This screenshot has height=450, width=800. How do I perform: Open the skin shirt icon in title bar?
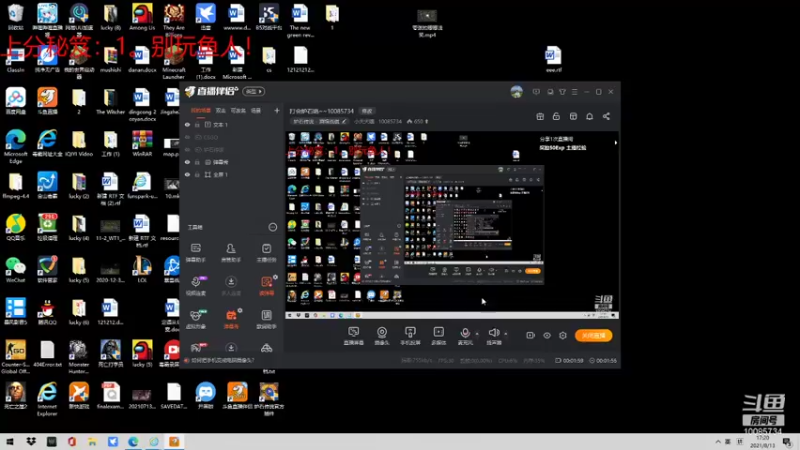click(x=562, y=92)
